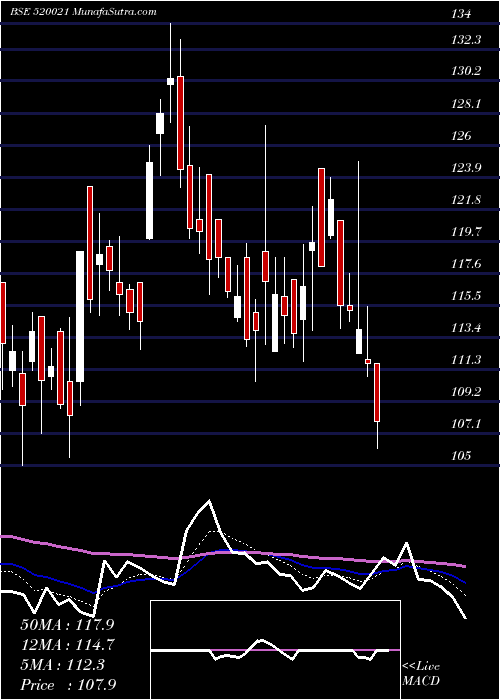Click the 5MA : 112.3 readout
This screenshot has height=700, width=500.
[x=62, y=665]
